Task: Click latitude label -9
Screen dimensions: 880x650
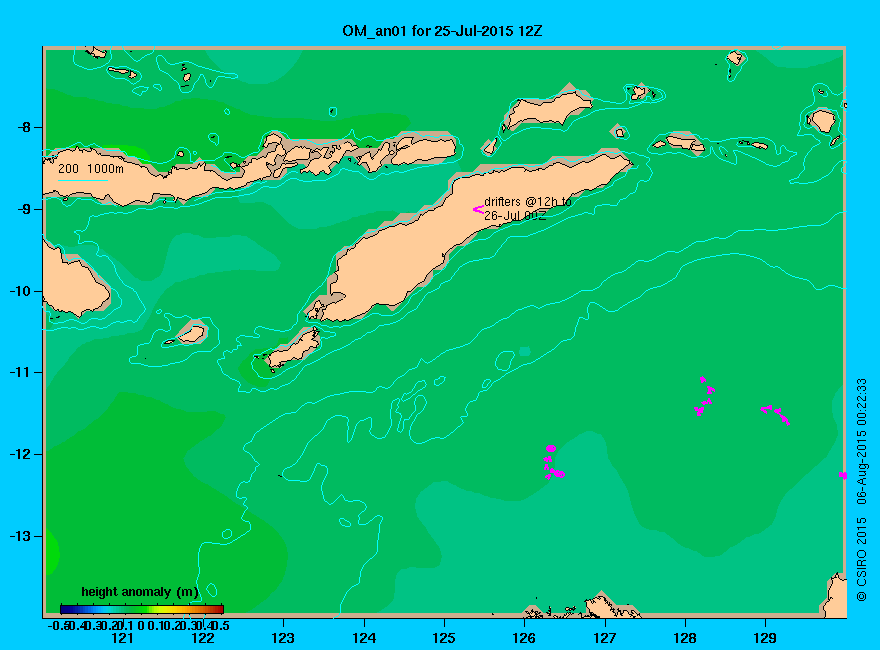Action: pyautogui.click(x=25, y=209)
